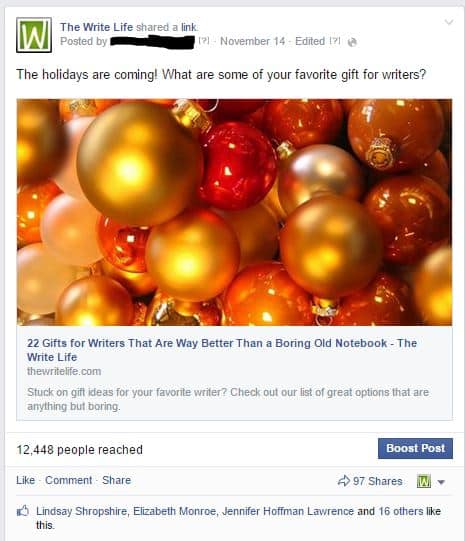Image resolution: width=465 pixels, height=541 pixels.
Task: Click Comment under the post
Action: 69,480
